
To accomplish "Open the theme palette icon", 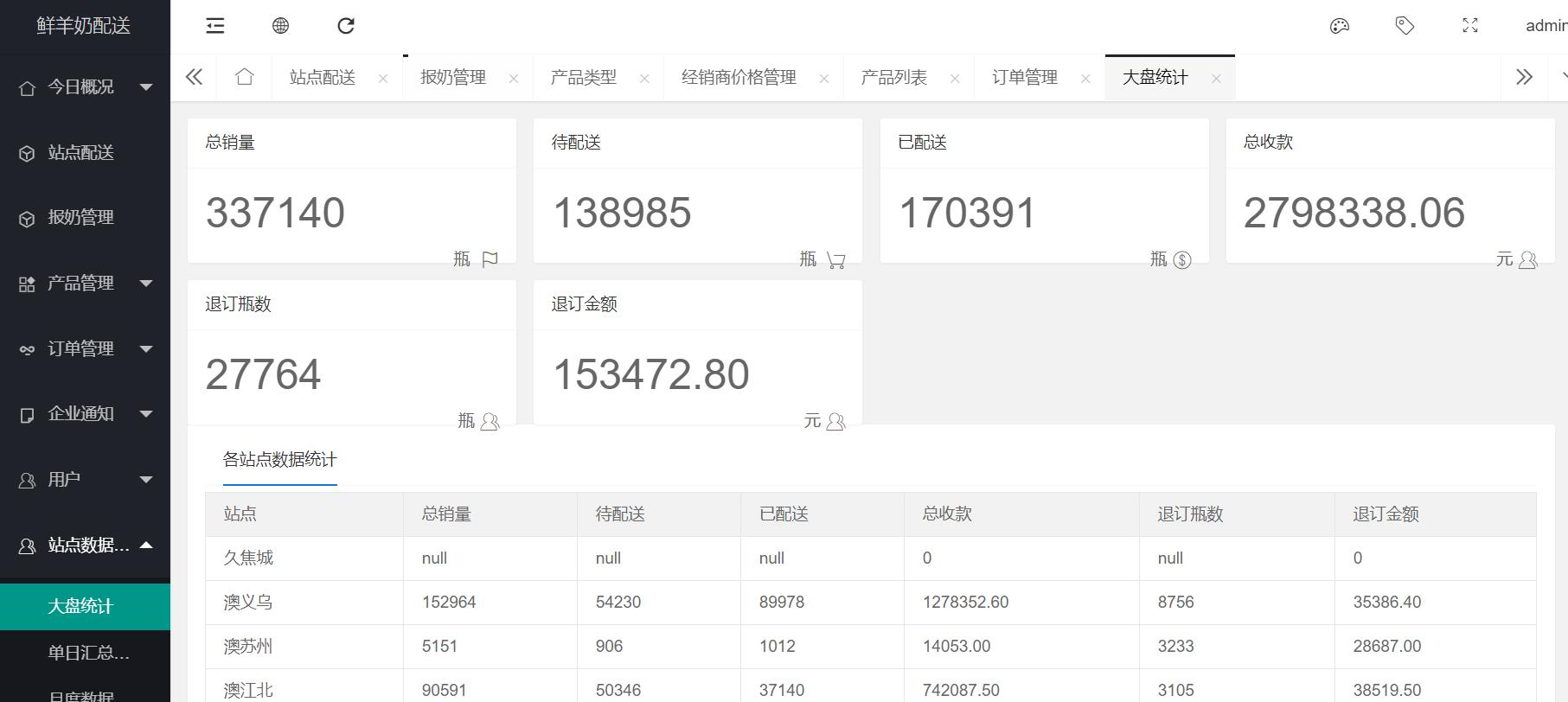I will 1339,26.
